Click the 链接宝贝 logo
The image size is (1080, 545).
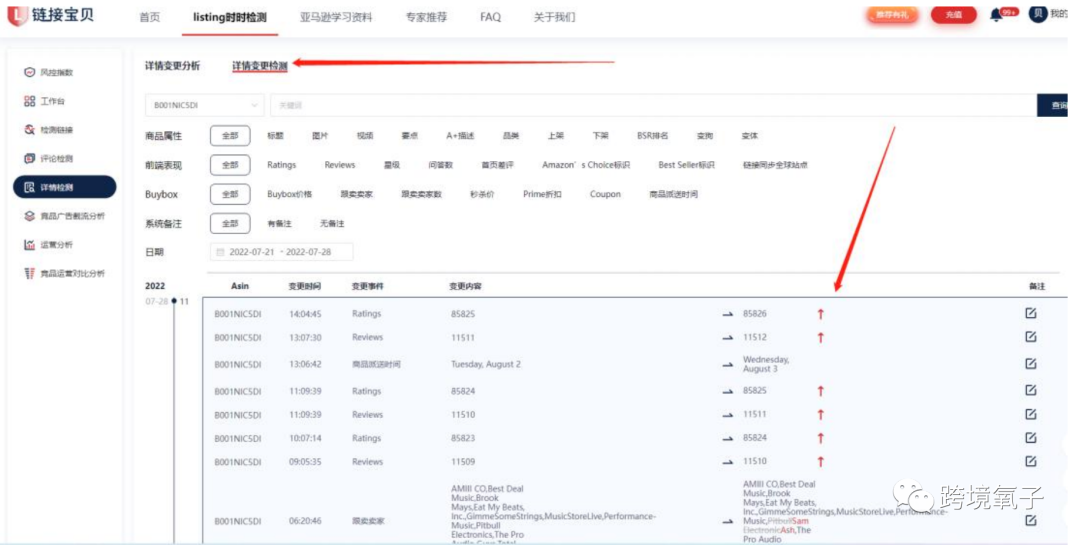click(x=50, y=15)
